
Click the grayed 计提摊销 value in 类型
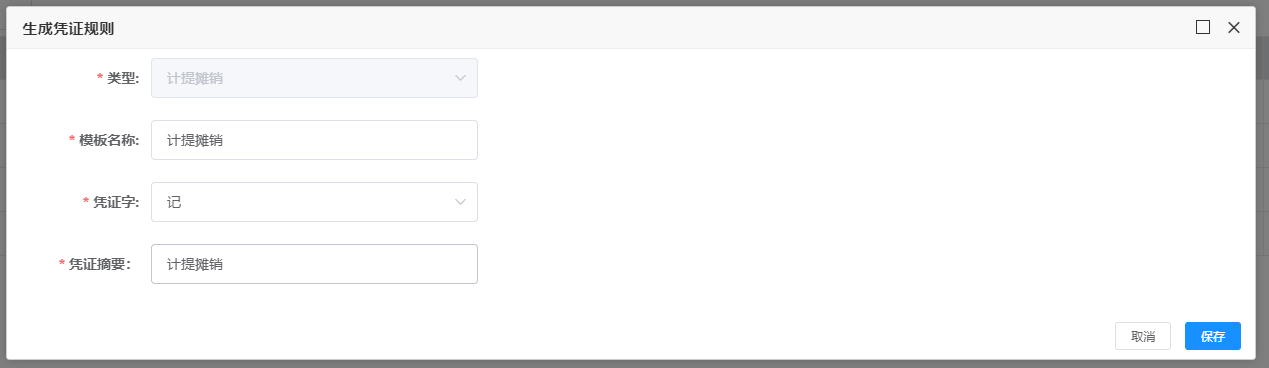pos(195,78)
